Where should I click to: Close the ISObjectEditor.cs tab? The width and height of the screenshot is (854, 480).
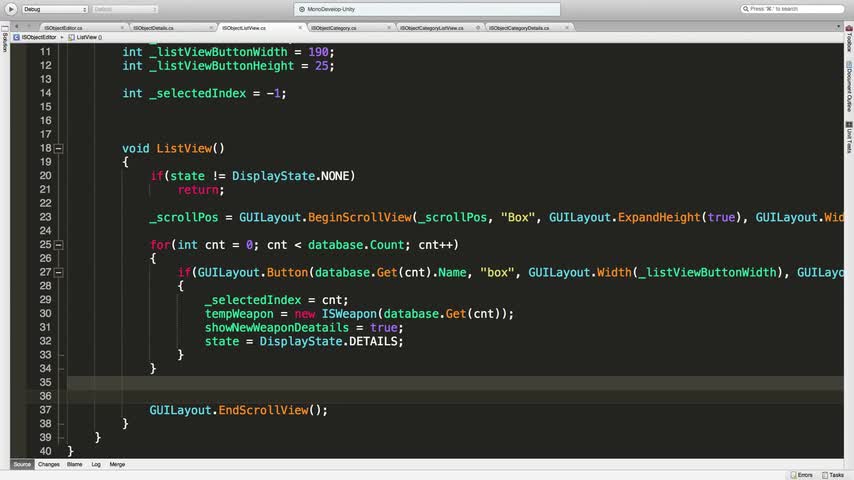(122, 28)
